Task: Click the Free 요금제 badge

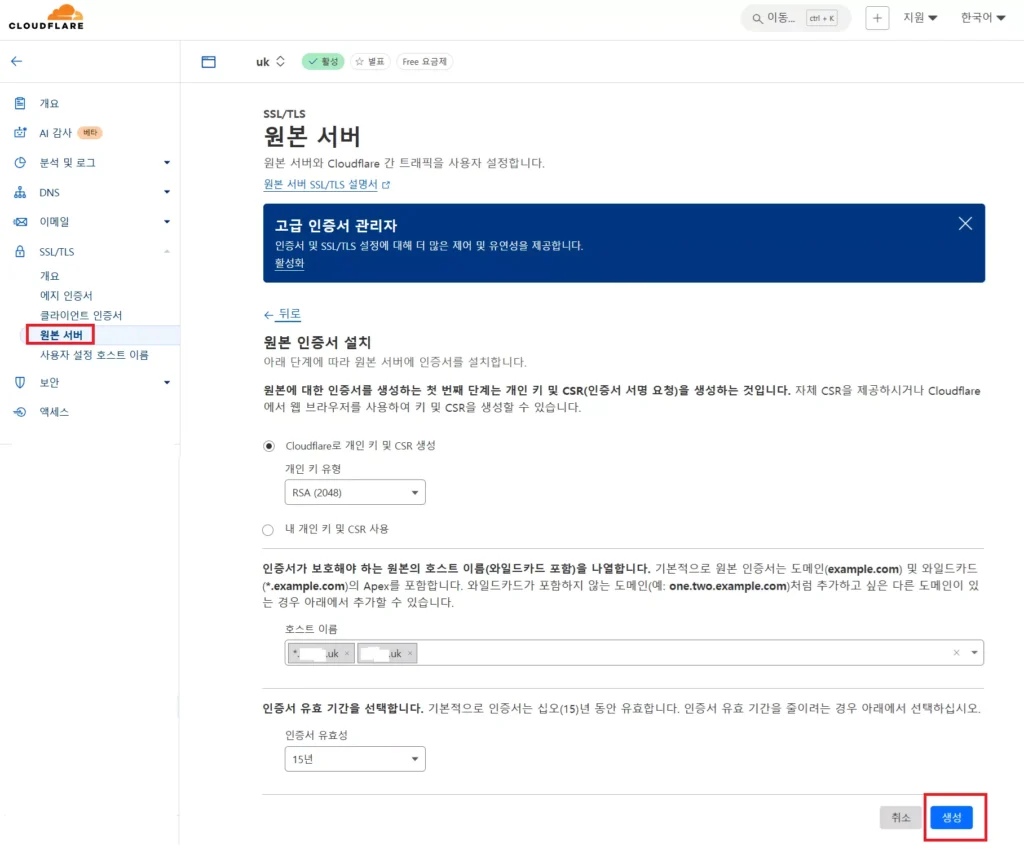Action: click(x=424, y=61)
